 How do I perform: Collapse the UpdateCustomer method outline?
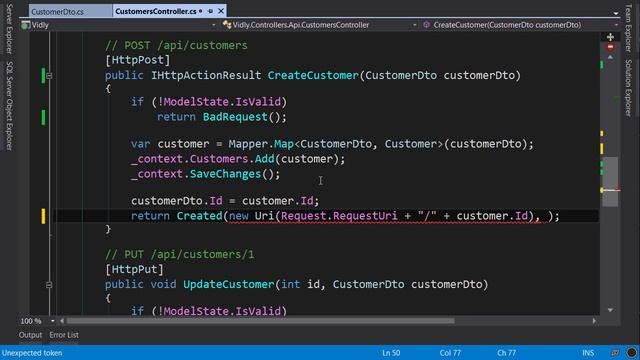[x=49, y=285]
